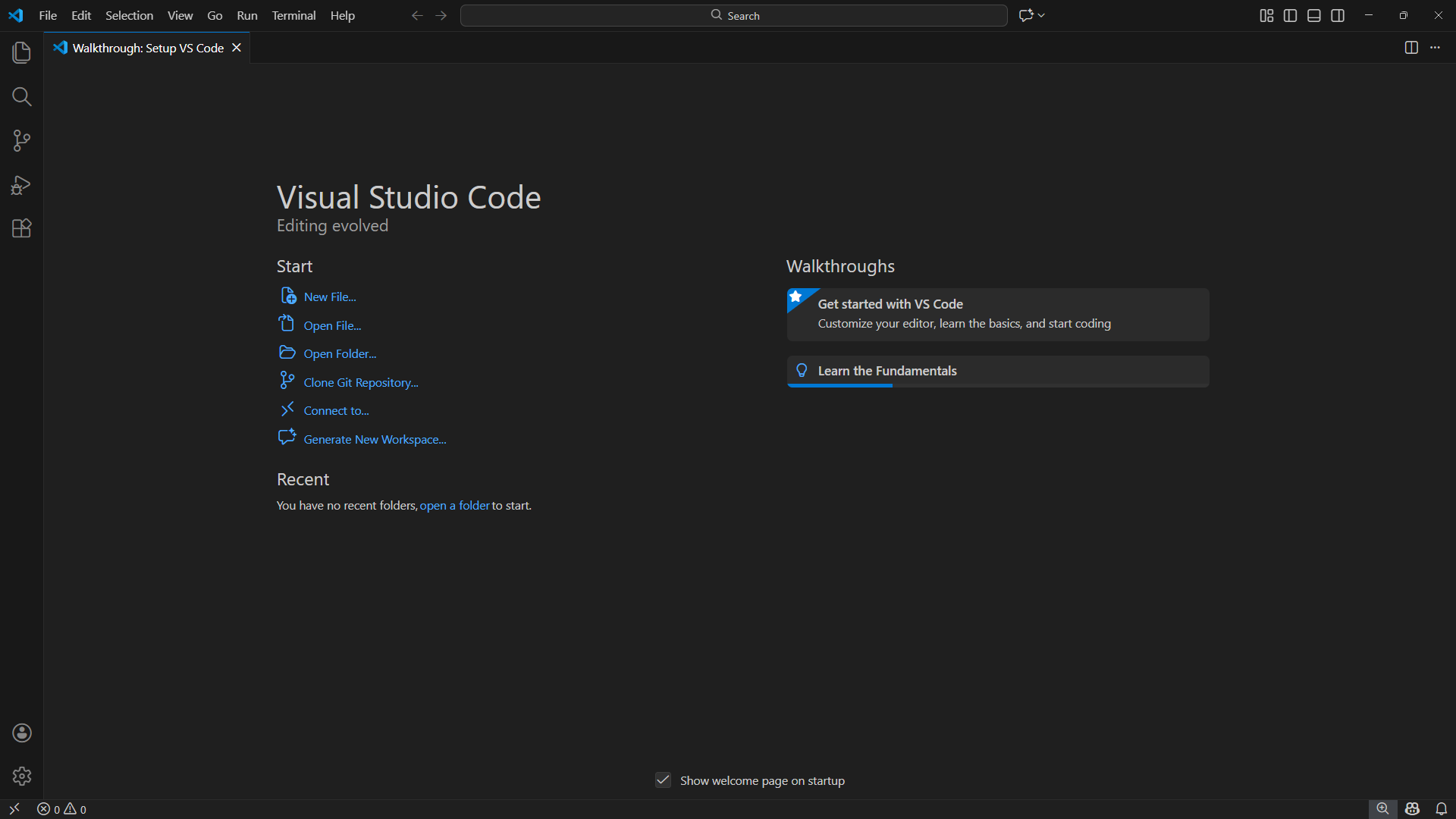Open the Manage gear icon
The image size is (1456, 819).
click(21, 776)
